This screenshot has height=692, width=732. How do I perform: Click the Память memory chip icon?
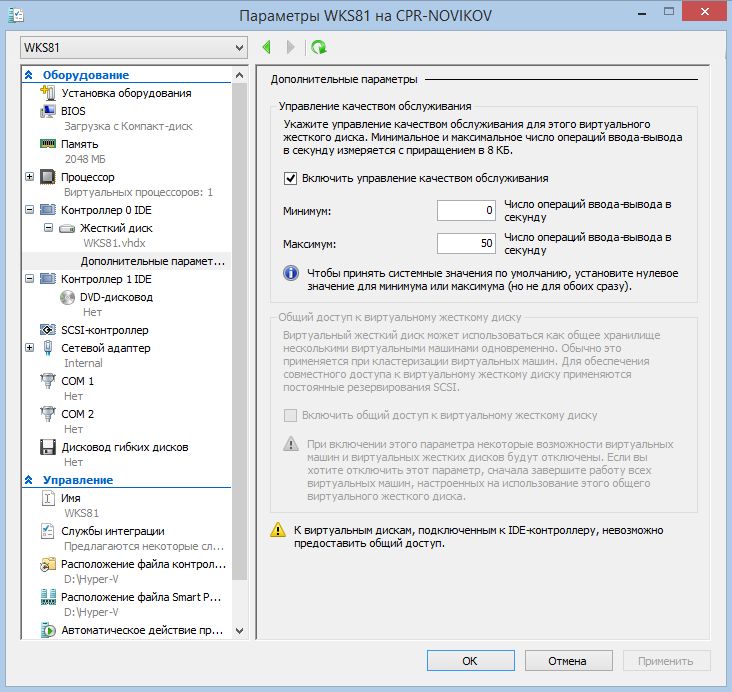pyautogui.click(x=47, y=144)
